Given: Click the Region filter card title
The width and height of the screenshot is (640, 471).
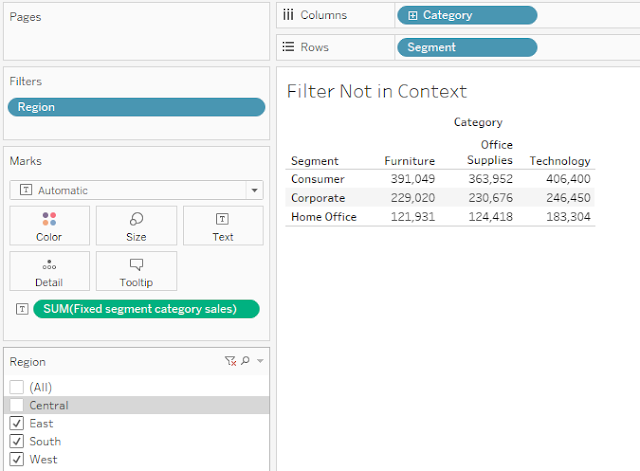Looking at the screenshot, I should (x=28, y=362).
